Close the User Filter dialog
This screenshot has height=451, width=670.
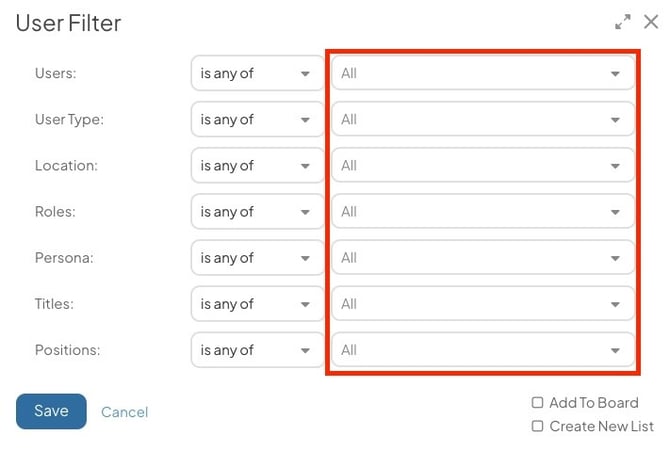[x=651, y=22]
